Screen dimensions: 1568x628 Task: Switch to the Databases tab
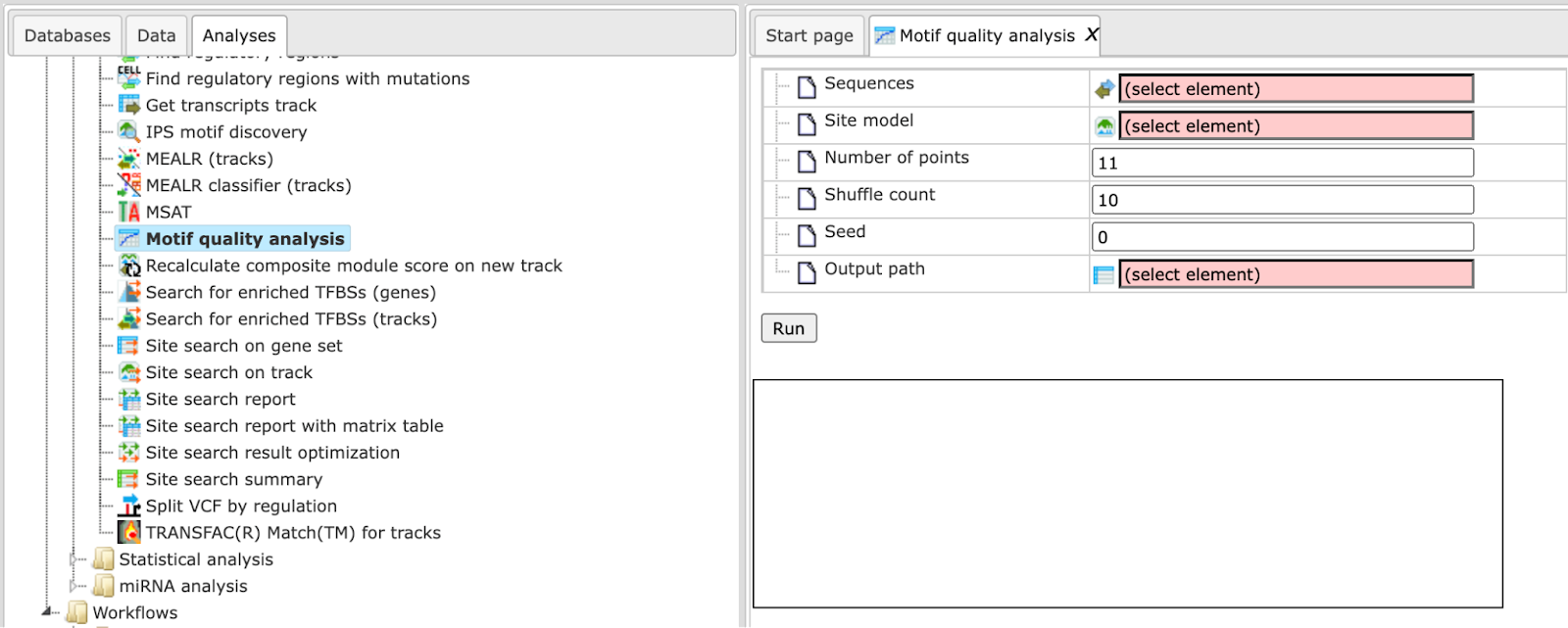click(67, 35)
